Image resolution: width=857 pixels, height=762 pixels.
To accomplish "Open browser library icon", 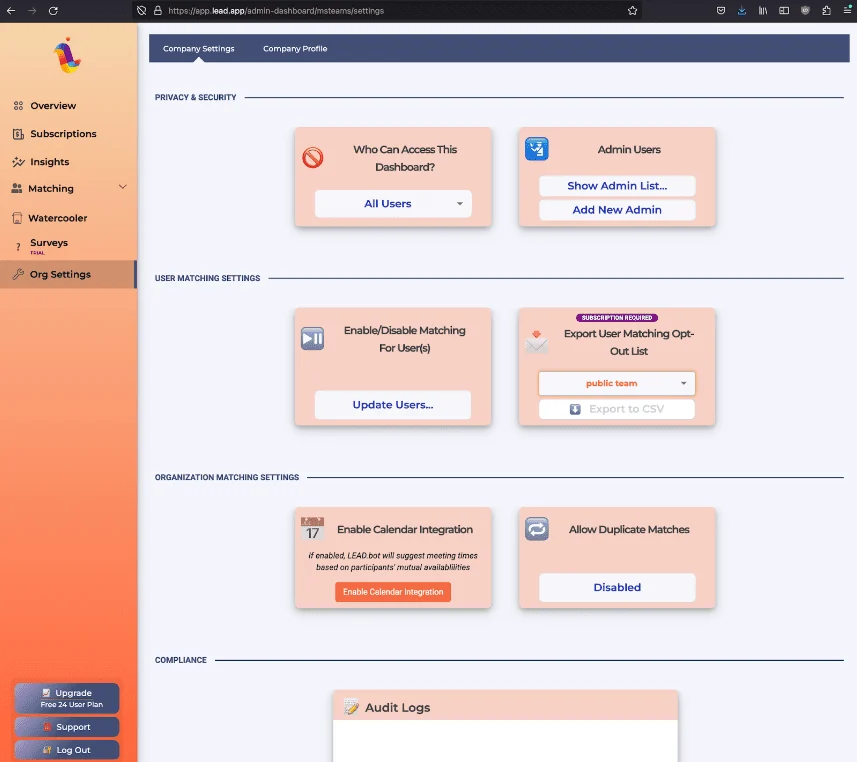I will tap(762, 10).
